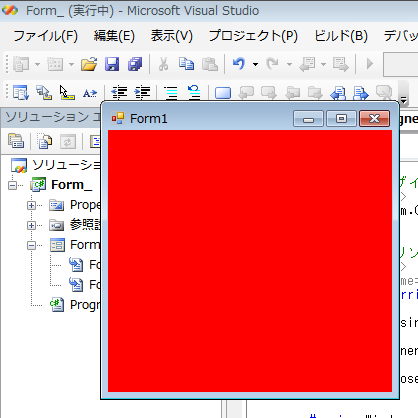
Task: Click the increase indent icon
Action: [142, 92]
